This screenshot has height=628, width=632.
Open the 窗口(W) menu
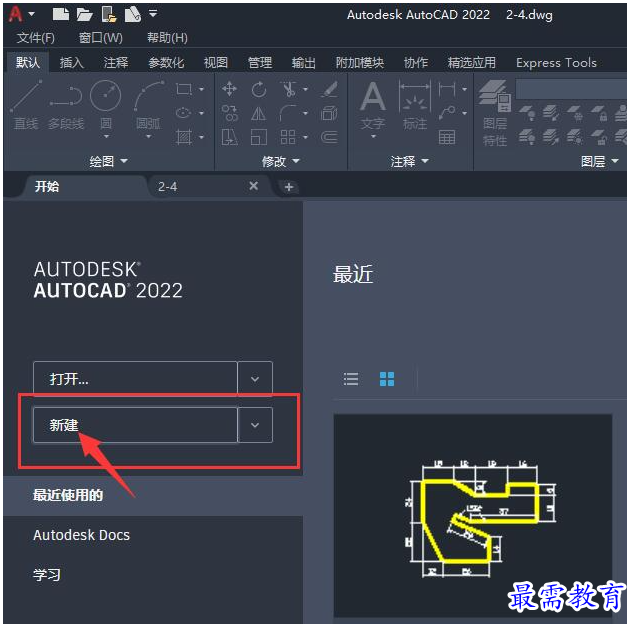tap(101, 38)
